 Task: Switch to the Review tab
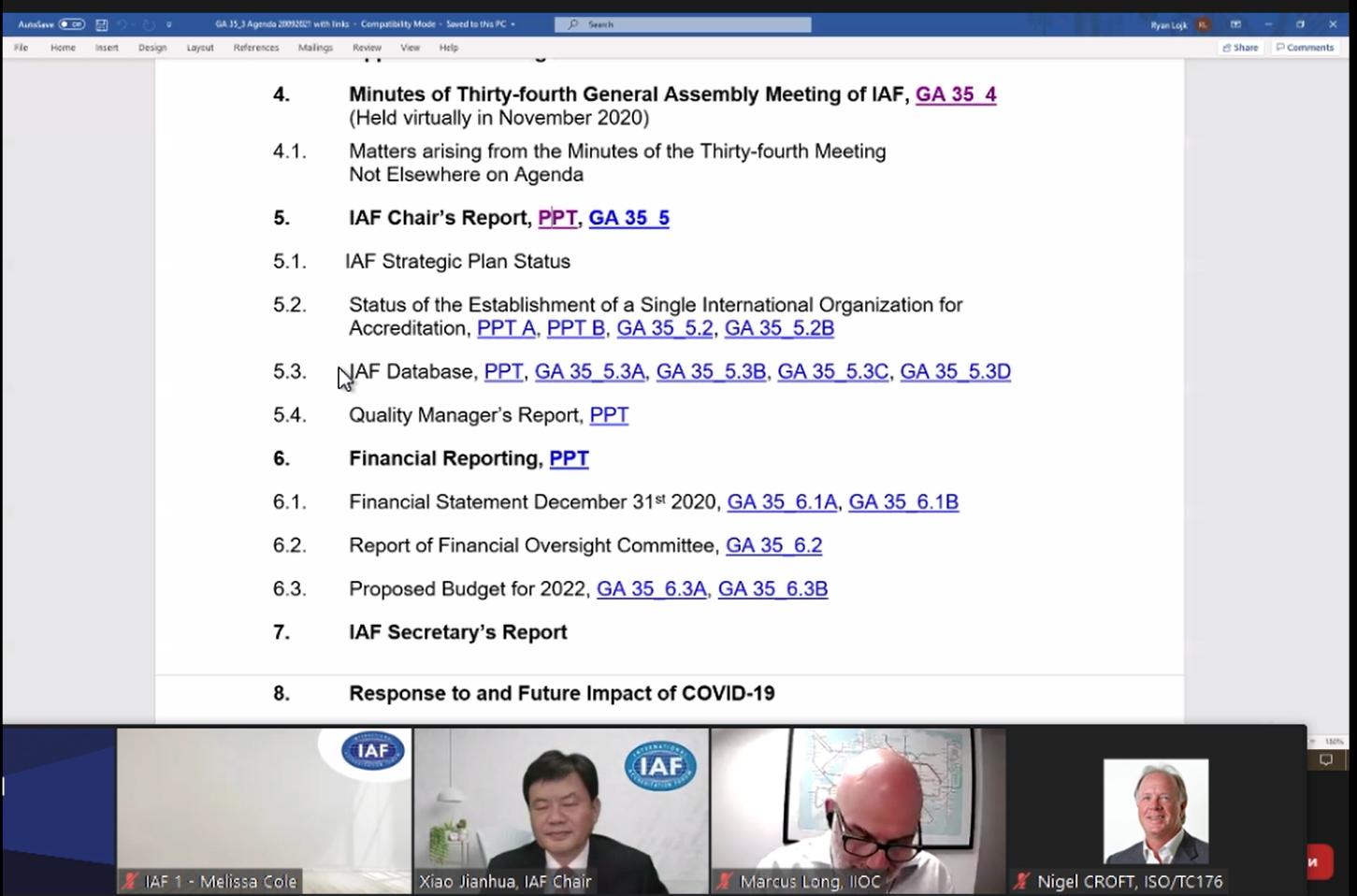pyautogui.click(x=367, y=48)
